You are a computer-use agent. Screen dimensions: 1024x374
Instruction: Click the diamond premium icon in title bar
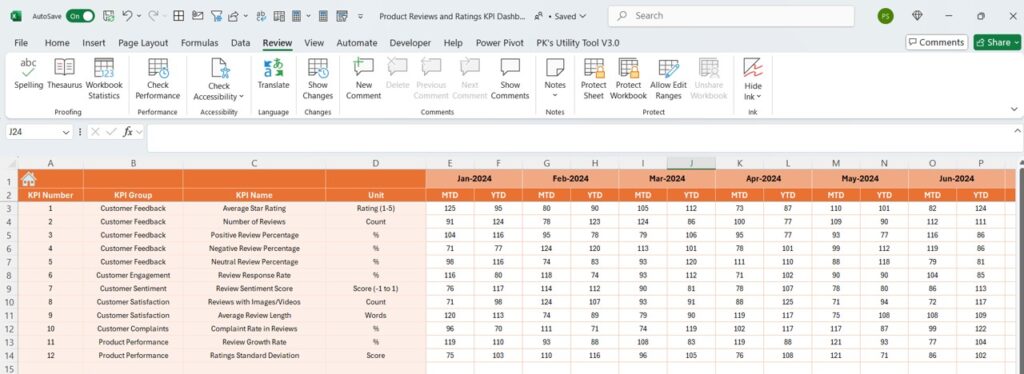pos(918,16)
